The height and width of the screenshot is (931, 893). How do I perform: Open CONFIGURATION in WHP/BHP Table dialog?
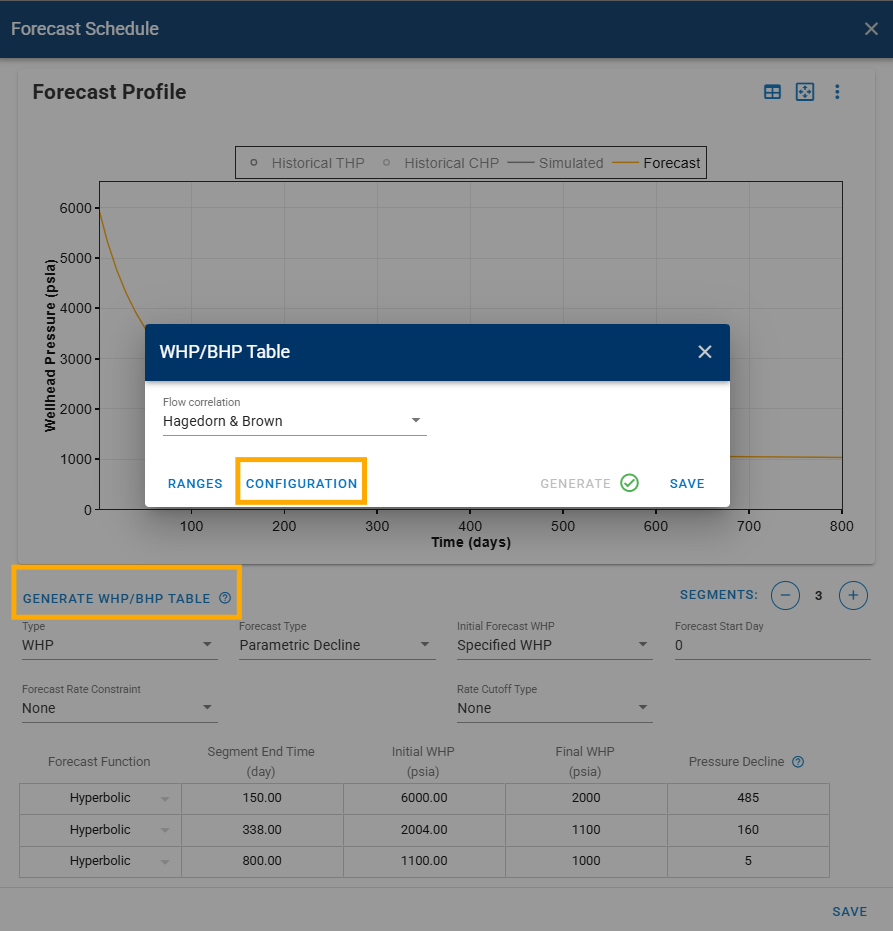pos(301,484)
